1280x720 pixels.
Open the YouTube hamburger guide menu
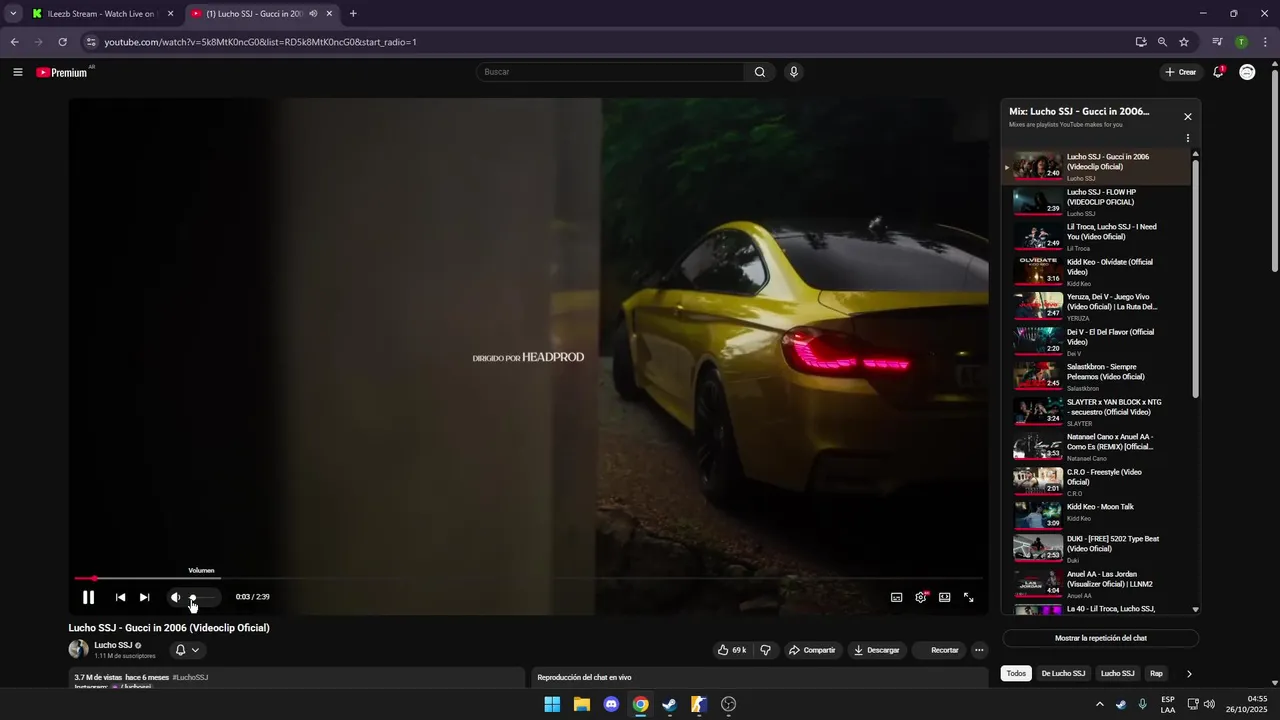point(18,72)
